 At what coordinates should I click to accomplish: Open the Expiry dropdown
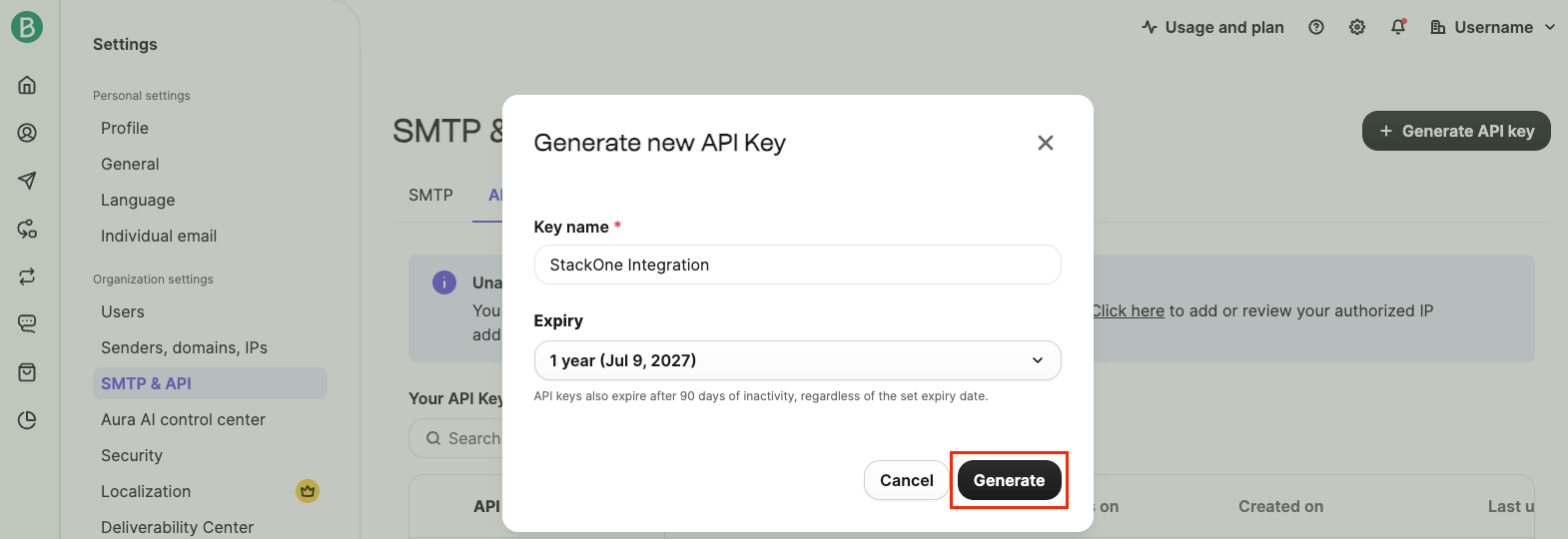coord(797,360)
